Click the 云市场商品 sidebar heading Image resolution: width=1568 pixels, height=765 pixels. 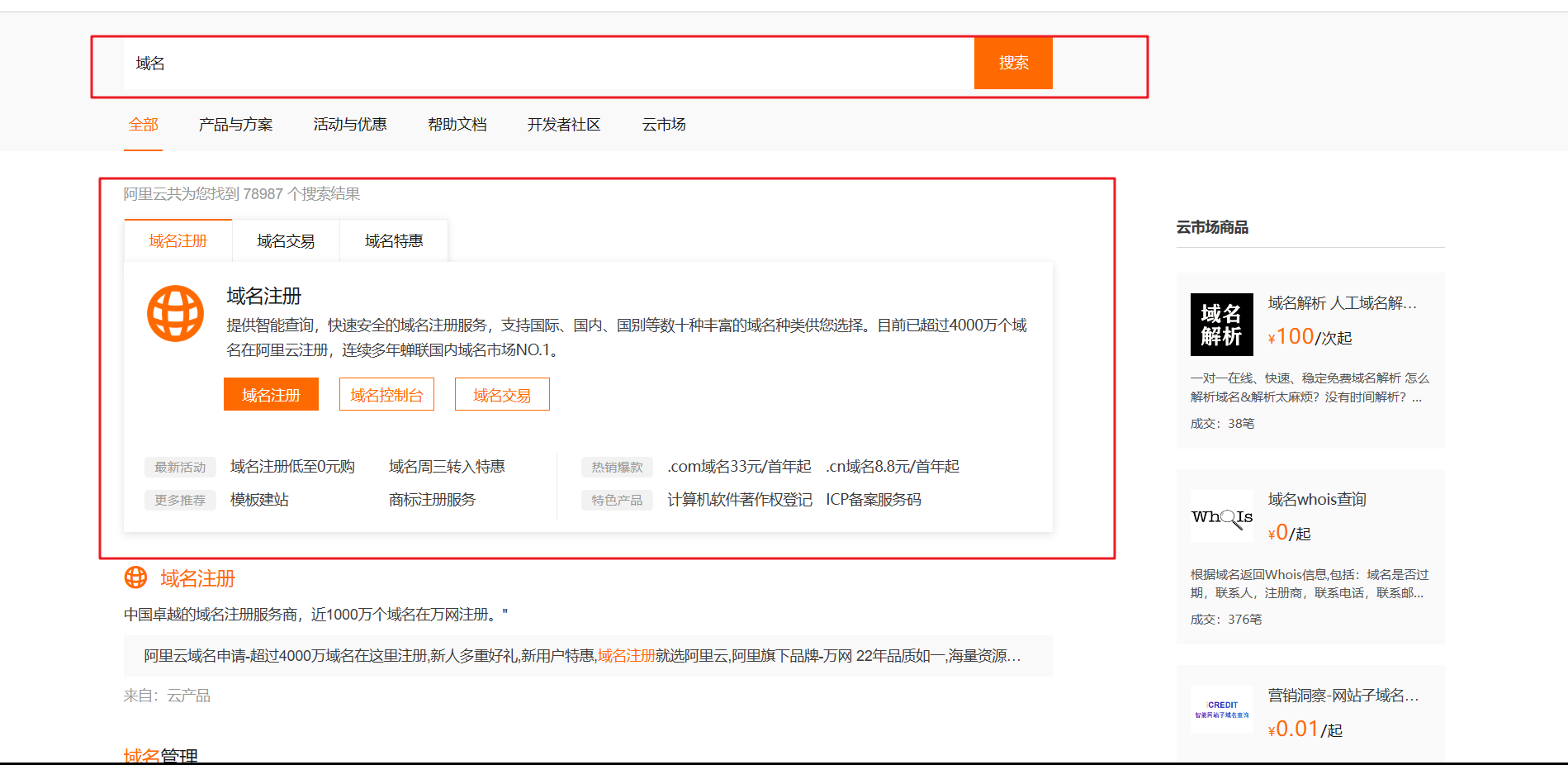tap(1212, 227)
